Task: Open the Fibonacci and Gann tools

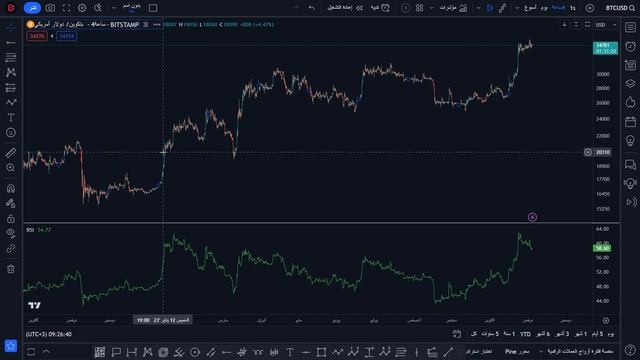Action: click(11, 57)
